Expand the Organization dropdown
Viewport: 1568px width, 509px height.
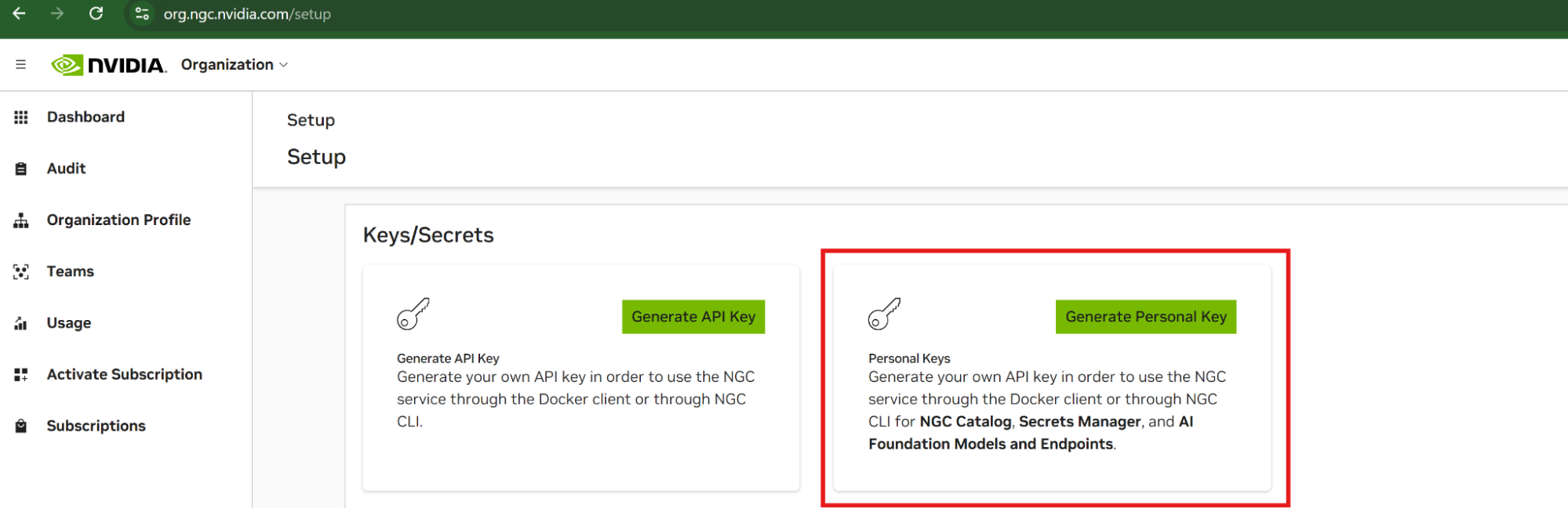tap(235, 64)
